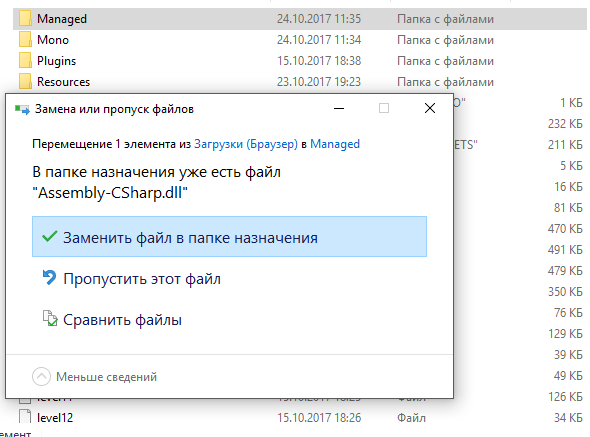Viewport: 590px width, 437px height.
Task: Click the Mono folder icon
Action: pyautogui.click(x=25, y=40)
